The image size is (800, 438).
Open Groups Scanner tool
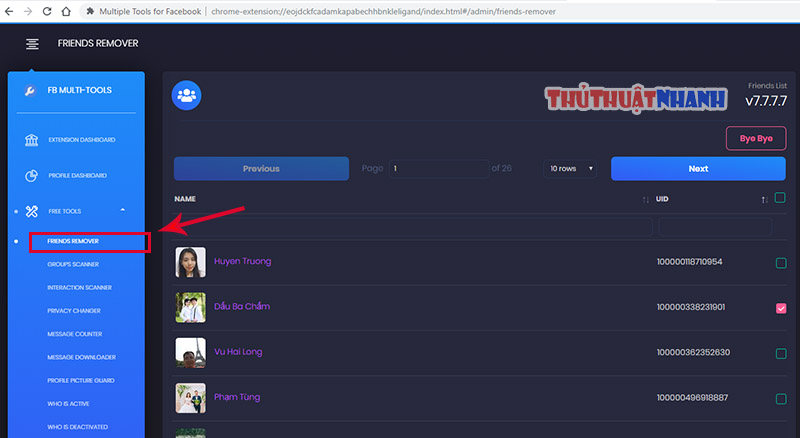coord(73,264)
